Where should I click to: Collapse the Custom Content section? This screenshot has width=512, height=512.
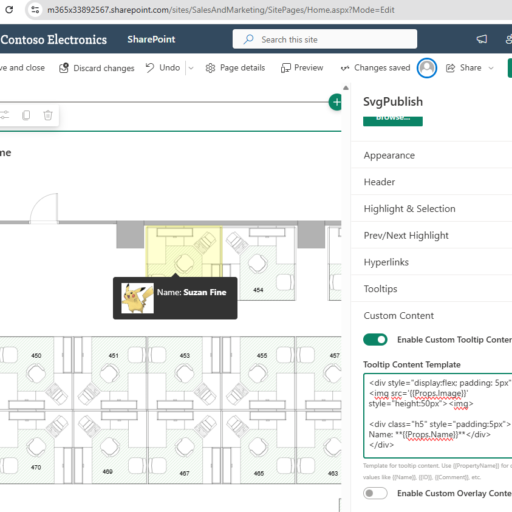431,315
